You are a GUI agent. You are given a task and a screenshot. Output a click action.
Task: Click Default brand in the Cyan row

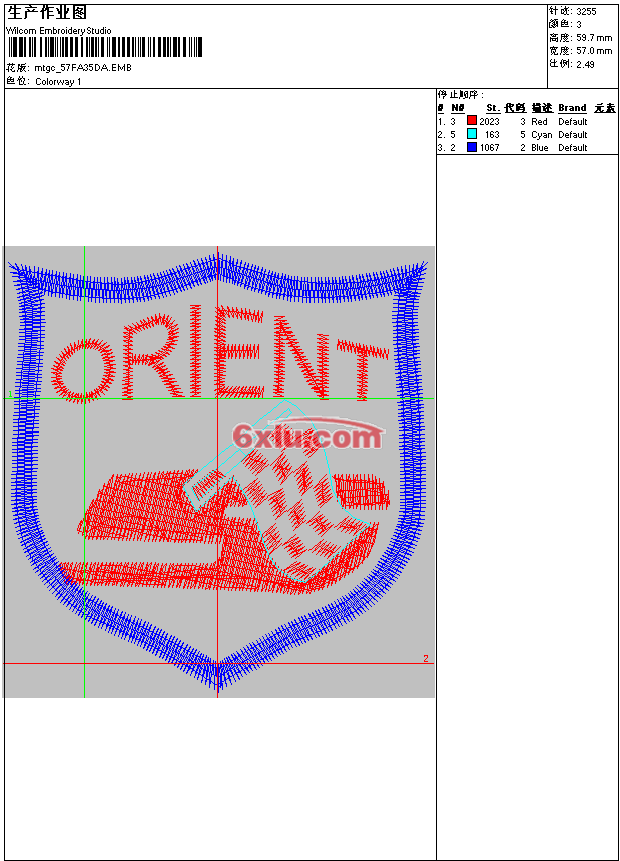[573, 135]
